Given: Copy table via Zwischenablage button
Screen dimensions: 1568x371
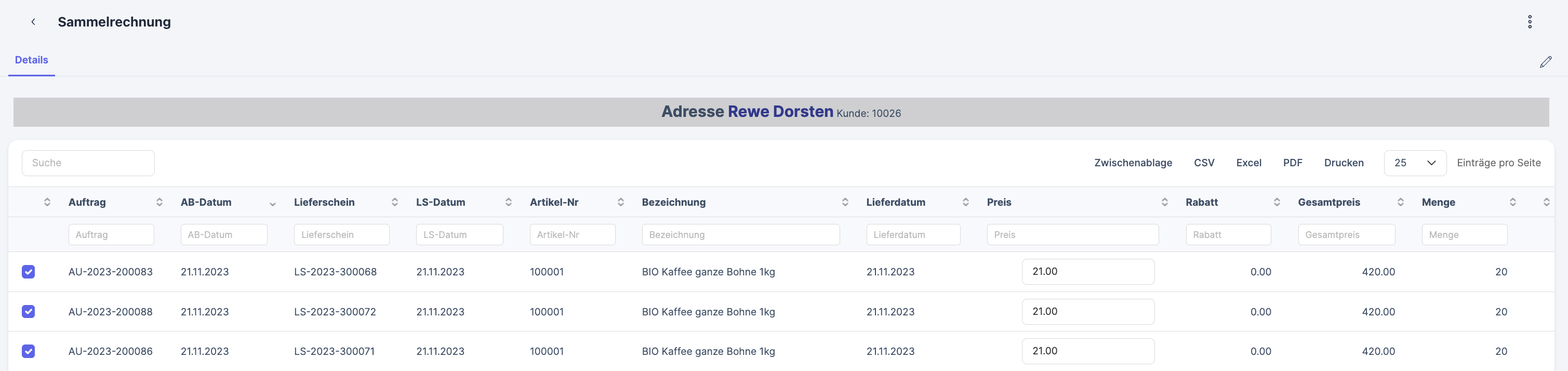Looking at the screenshot, I should point(1132,163).
